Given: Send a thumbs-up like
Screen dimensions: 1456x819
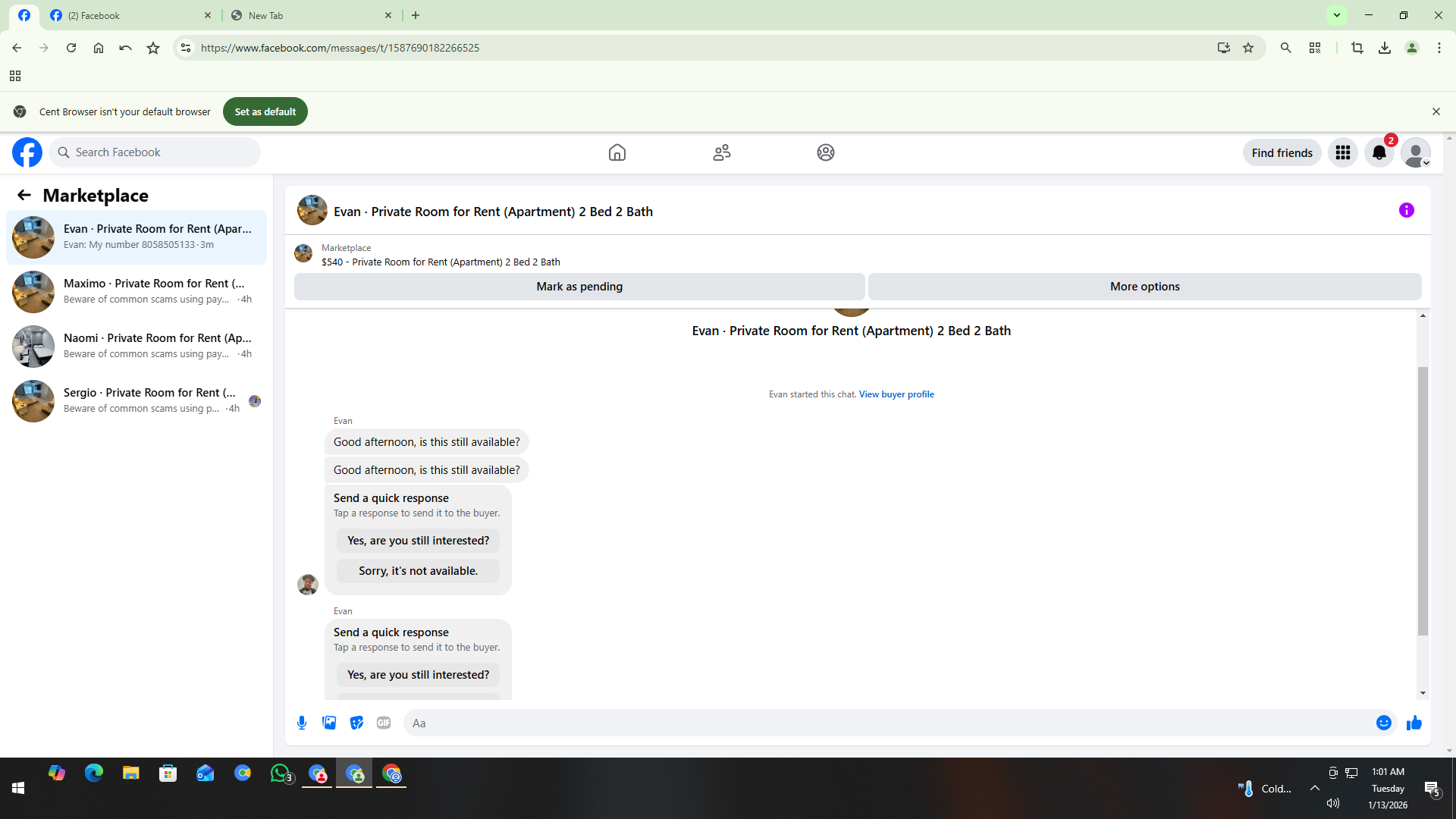Looking at the screenshot, I should [1414, 723].
